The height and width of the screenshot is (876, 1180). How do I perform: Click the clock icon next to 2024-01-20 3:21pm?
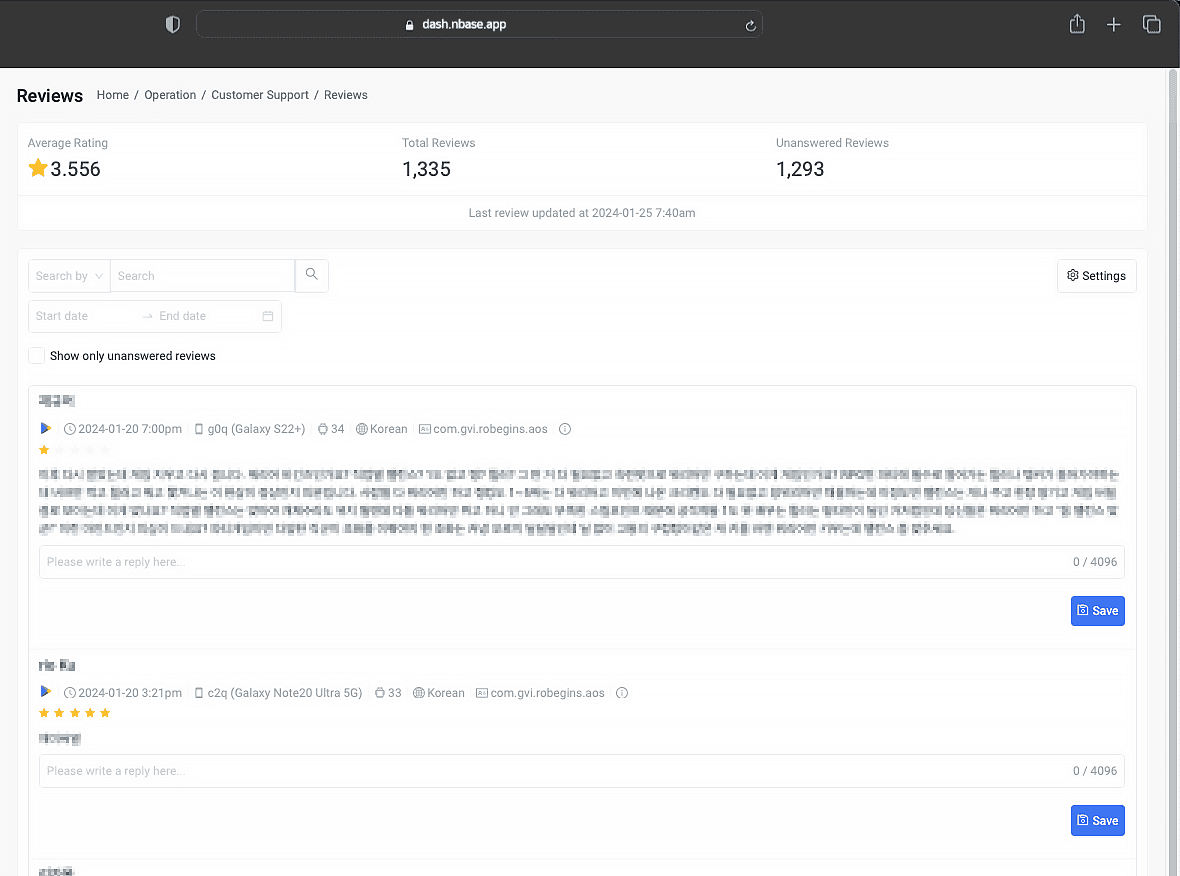[x=69, y=692]
